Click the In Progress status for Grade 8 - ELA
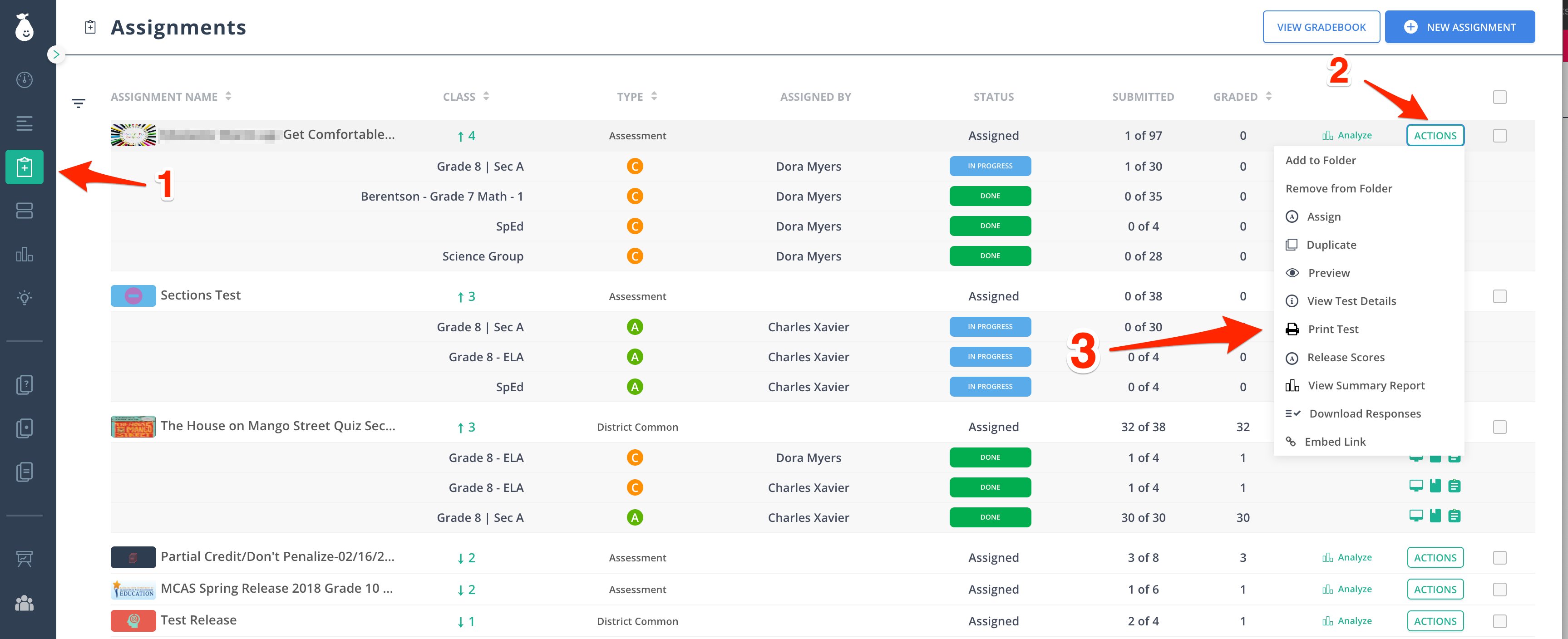Image resolution: width=1568 pixels, height=639 pixels. tap(990, 357)
